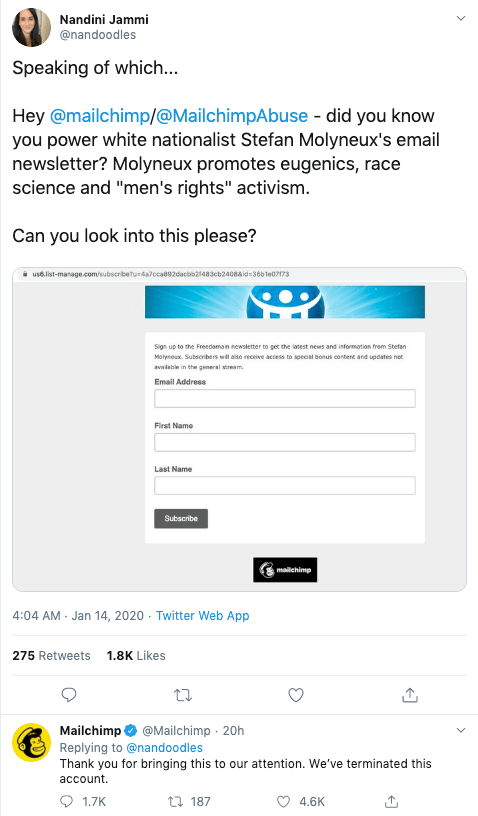Share Mailchimp's reply tweet
Screen dimensions: 478x816
(x=392, y=801)
